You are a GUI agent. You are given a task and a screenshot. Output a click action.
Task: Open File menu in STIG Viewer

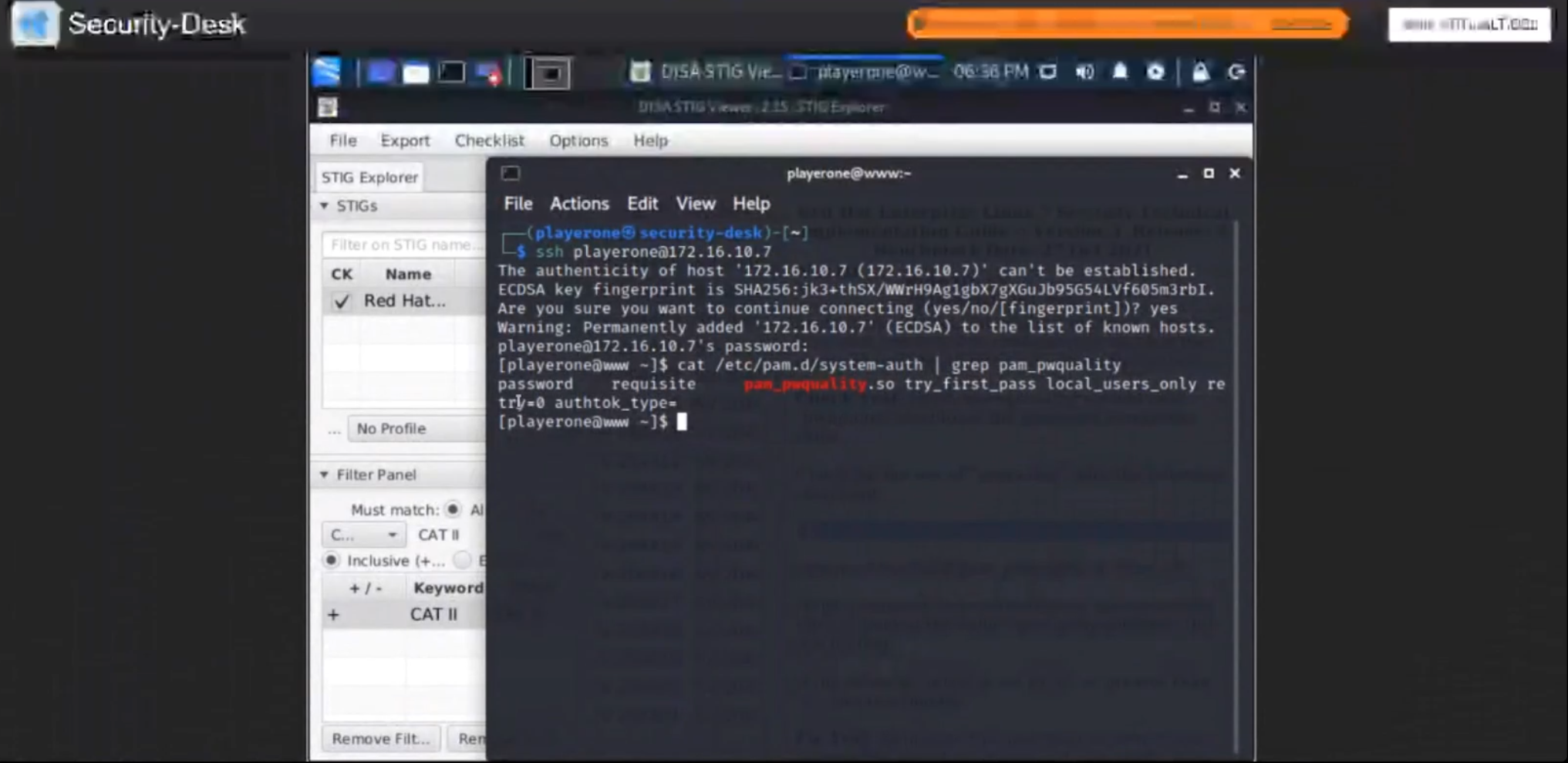pos(343,140)
